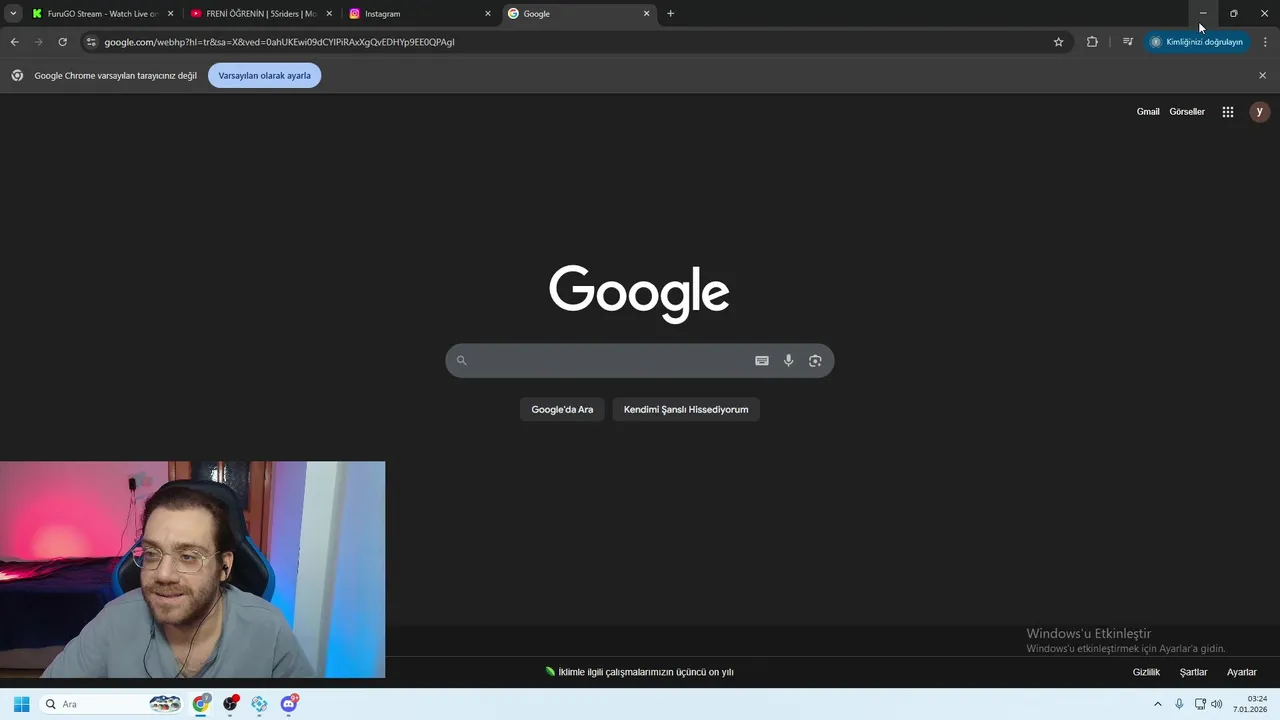Screen dimensions: 1280x720
Task: Open the Google account avatar "y"
Action: tap(1260, 112)
